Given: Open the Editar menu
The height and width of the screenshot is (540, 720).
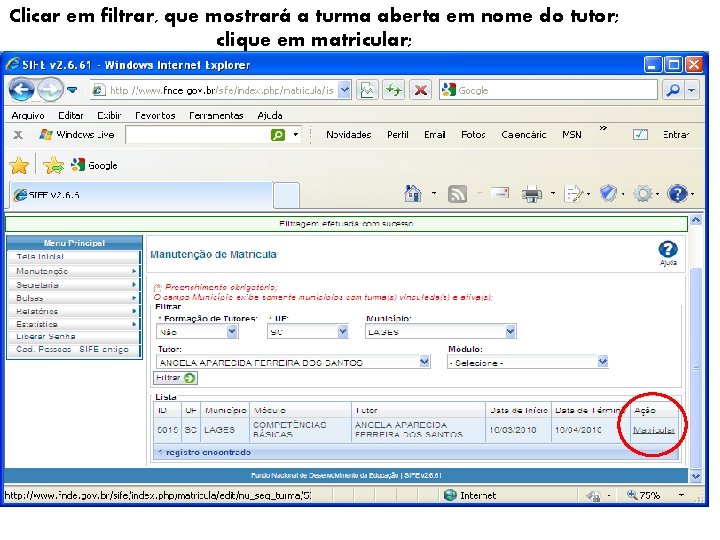Looking at the screenshot, I should point(71,116).
